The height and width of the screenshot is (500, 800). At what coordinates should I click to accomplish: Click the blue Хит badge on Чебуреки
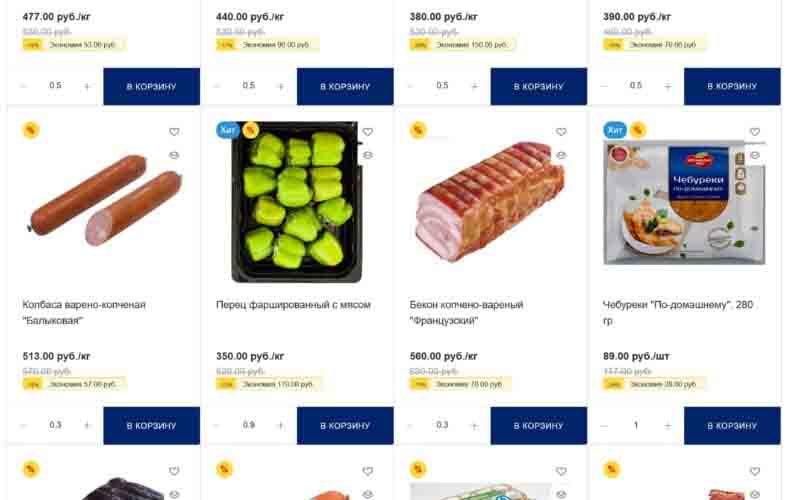pos(615,130)
